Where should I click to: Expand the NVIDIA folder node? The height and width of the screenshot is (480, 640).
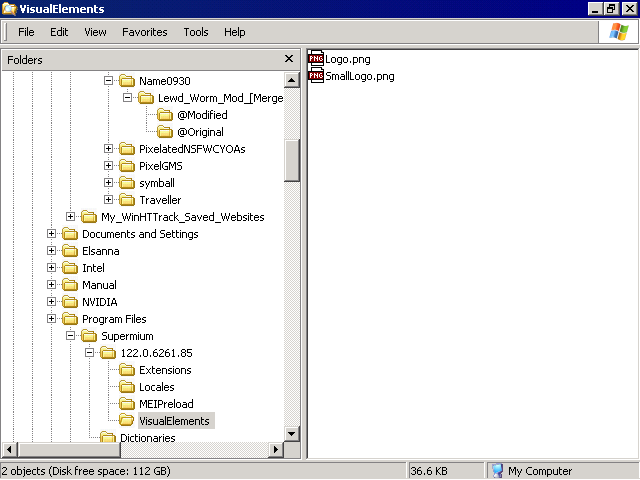click(51, 302)
